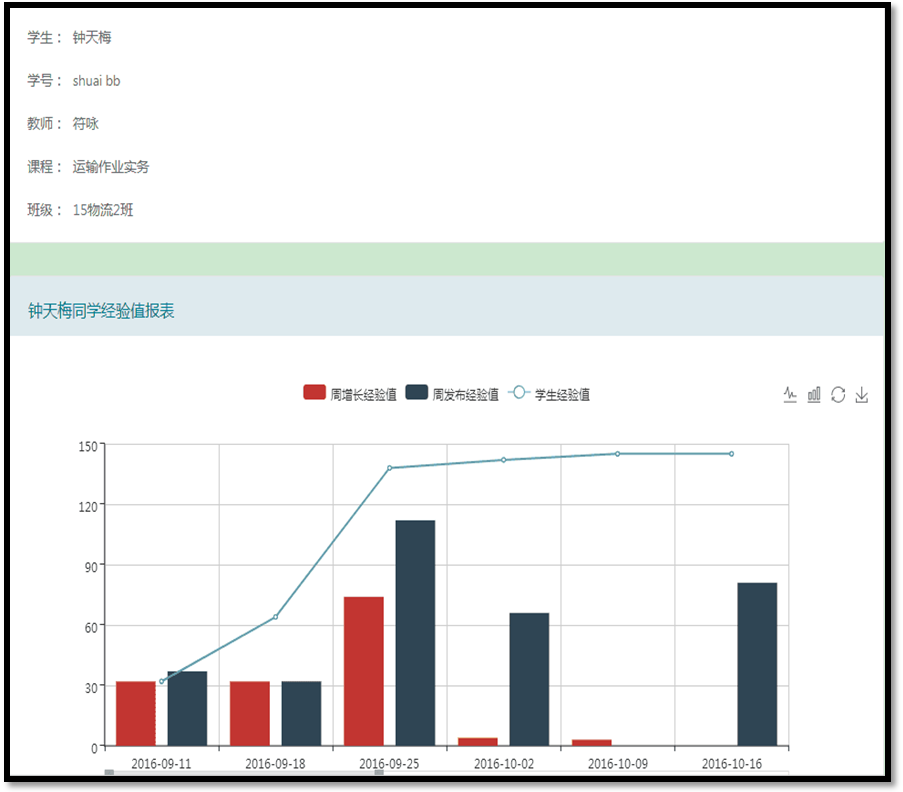Click the restore chart refresh icon
The image size is (903, 792).
(x=838, y=395)
